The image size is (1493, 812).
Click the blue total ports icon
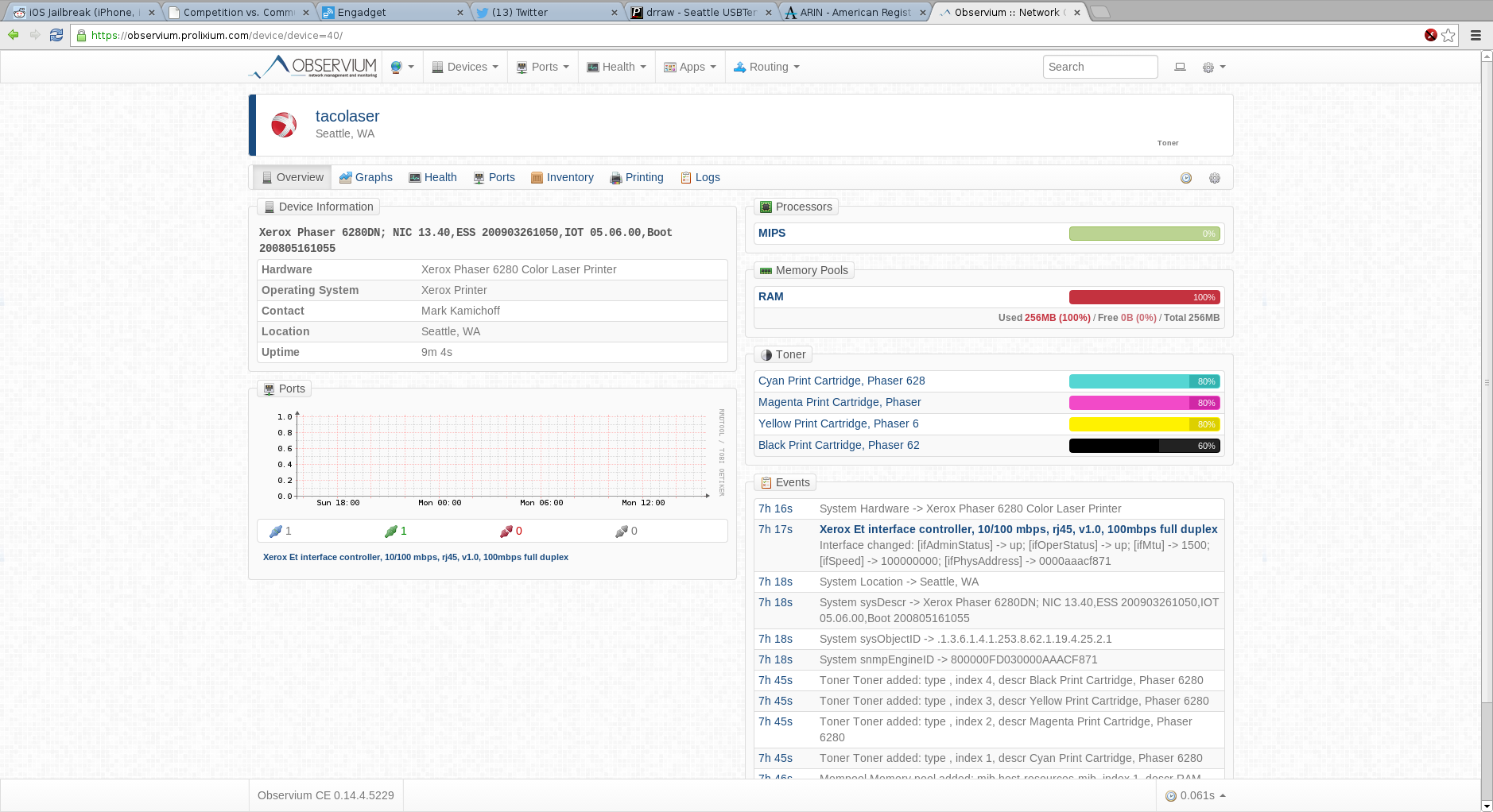click(276, 531)
